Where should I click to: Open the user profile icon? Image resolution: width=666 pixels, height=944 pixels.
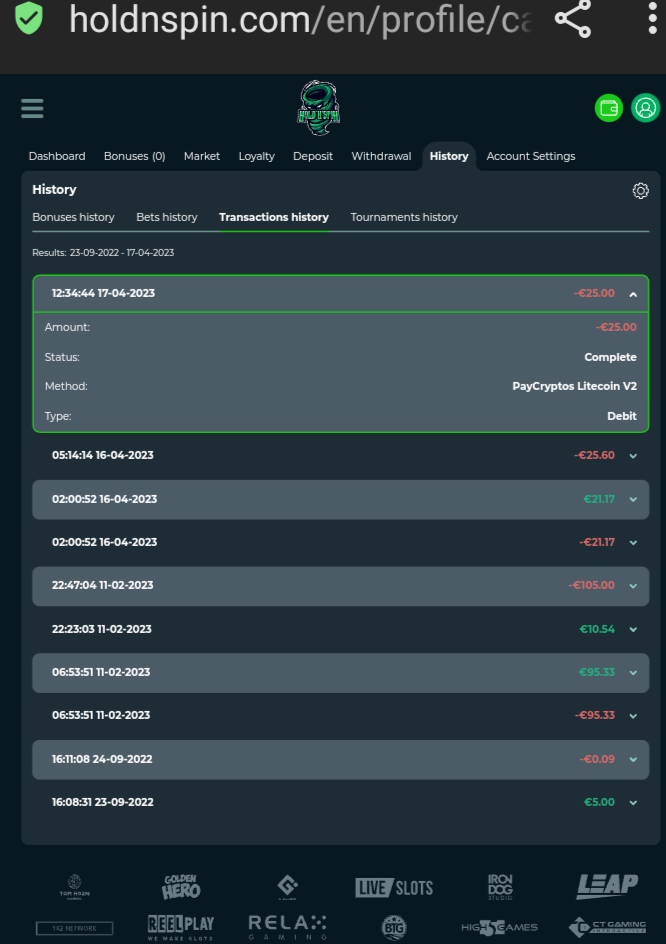click(x=646, y=108)
